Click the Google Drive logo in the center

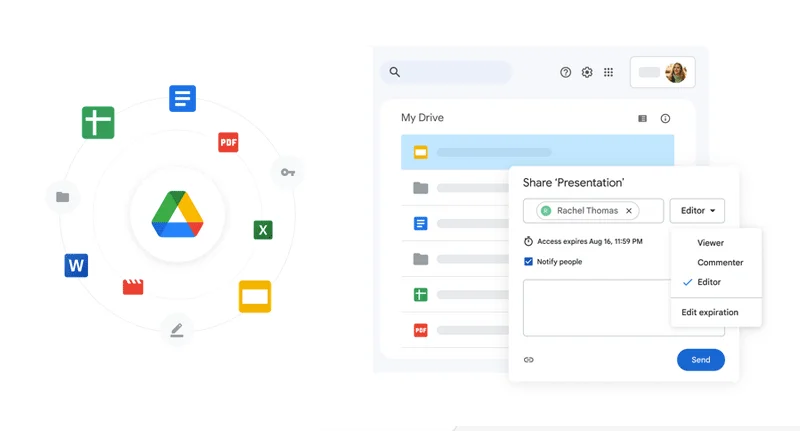tap(178, 214)
